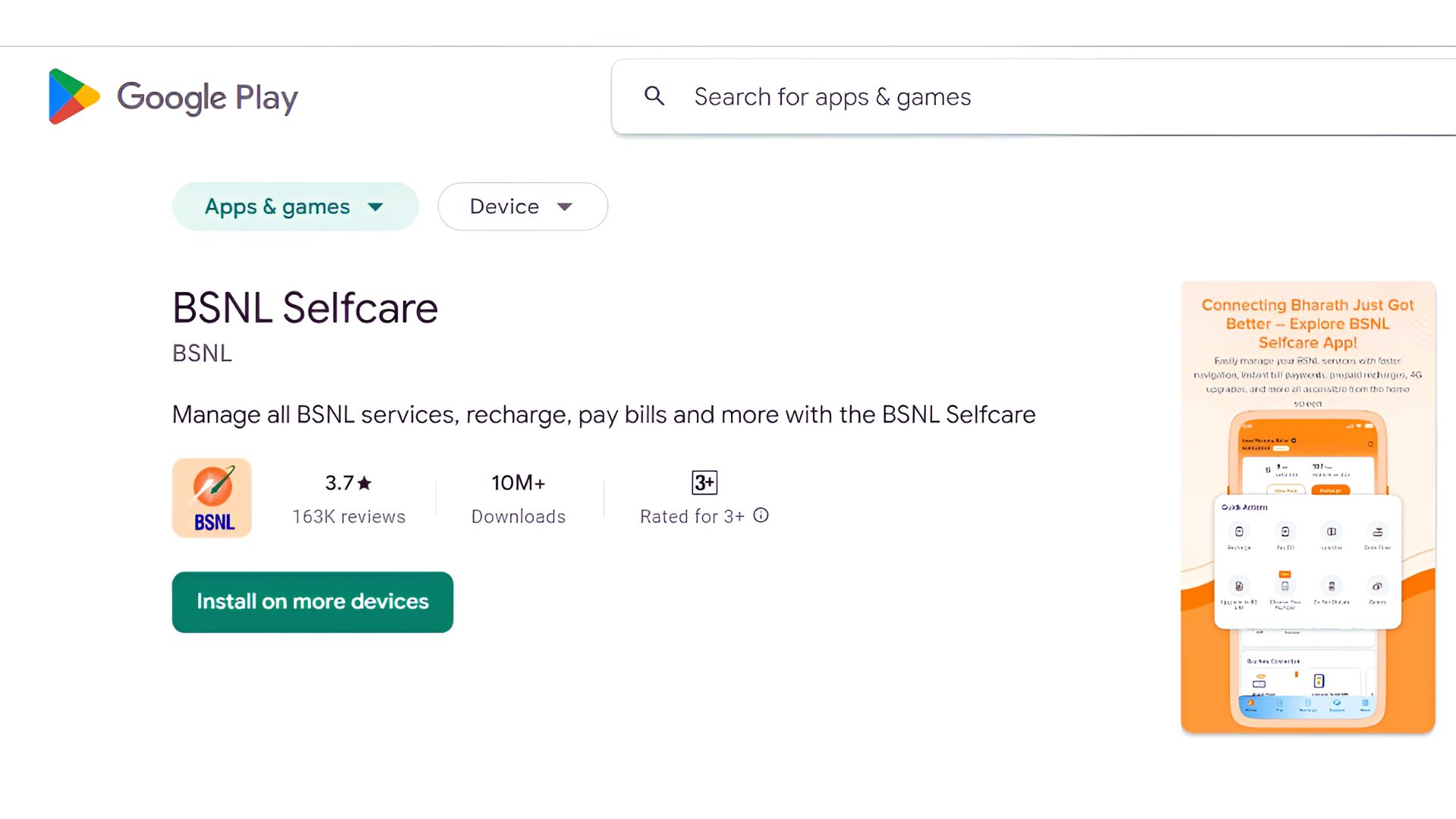Click the 163K reviews text

(x=349, y=517)
